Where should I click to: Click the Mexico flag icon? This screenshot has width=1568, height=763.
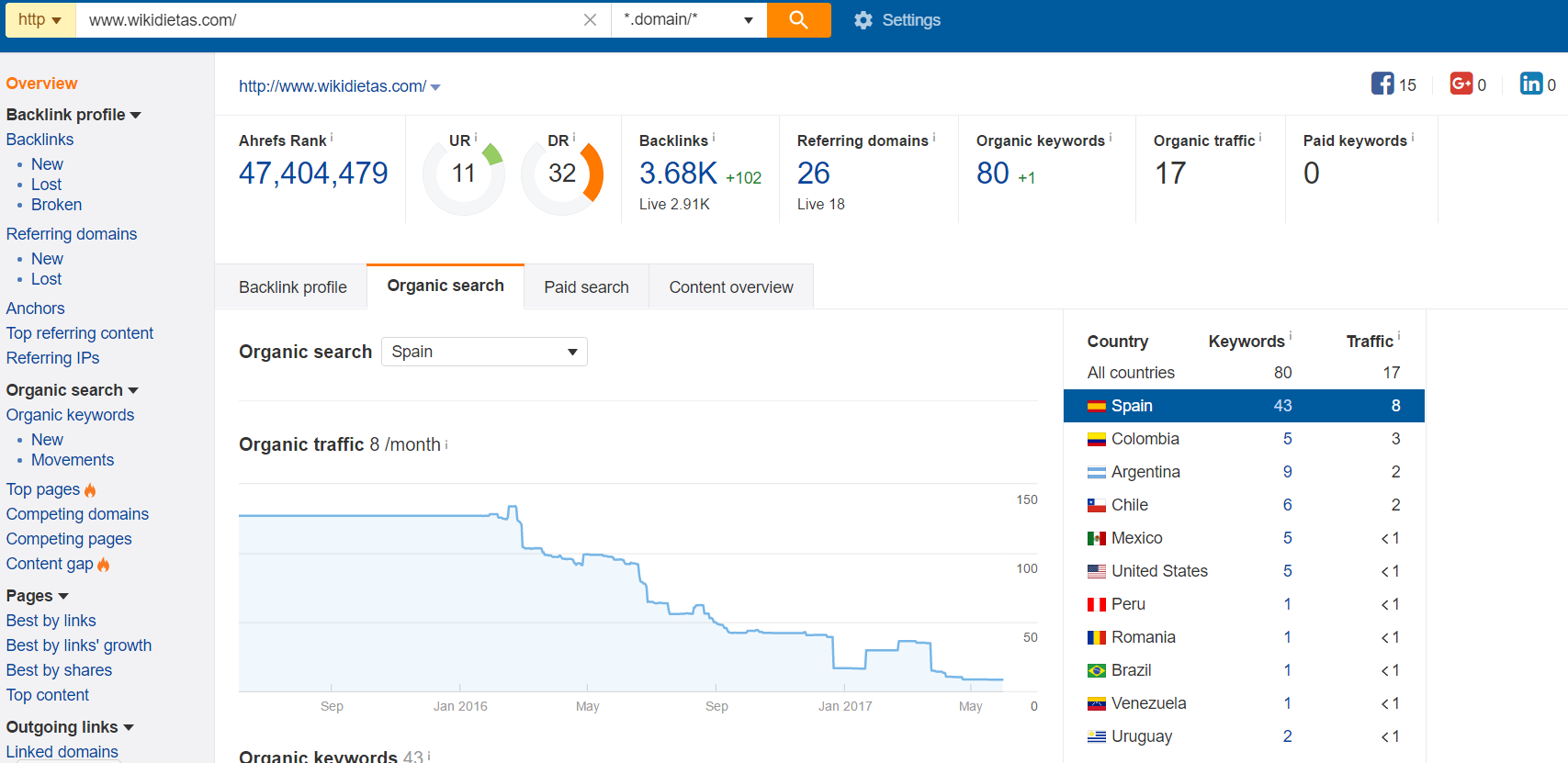point(1097,539)
